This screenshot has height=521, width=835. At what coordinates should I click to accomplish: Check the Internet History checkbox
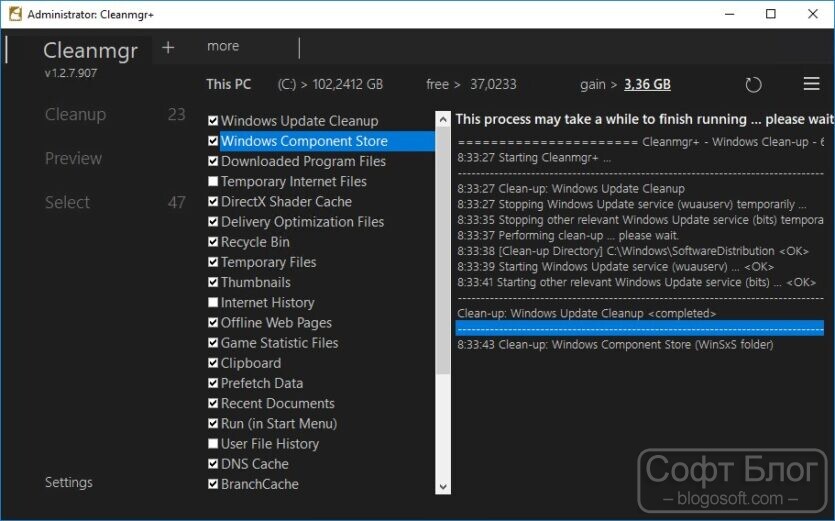tap(213, 303)
